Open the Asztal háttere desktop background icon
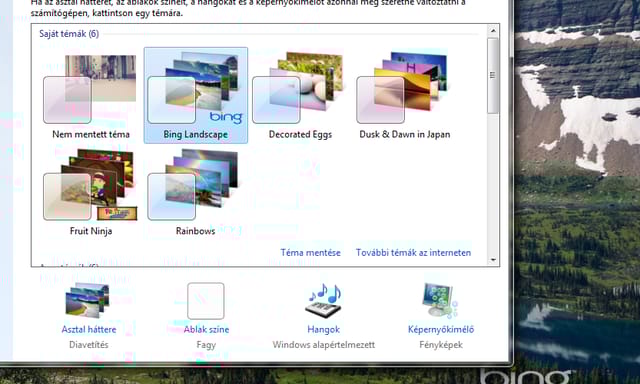This screenshot has width=640, height=384. pyautogui.click(x=88, y=300)
